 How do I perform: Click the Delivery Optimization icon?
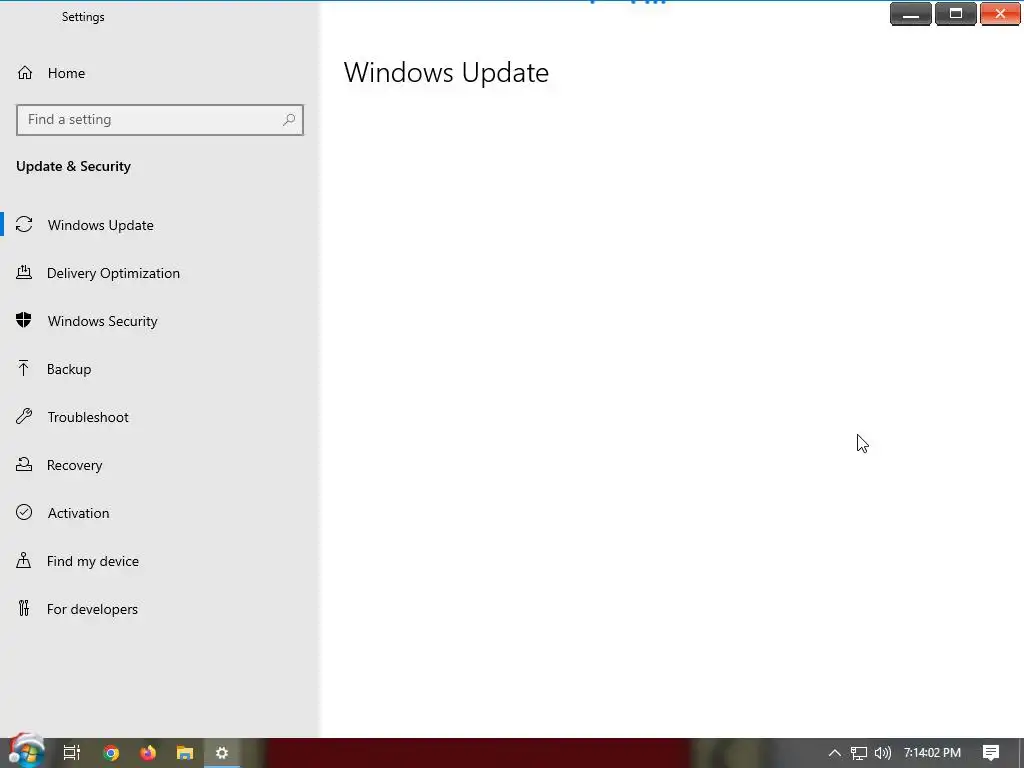[24, 272]
